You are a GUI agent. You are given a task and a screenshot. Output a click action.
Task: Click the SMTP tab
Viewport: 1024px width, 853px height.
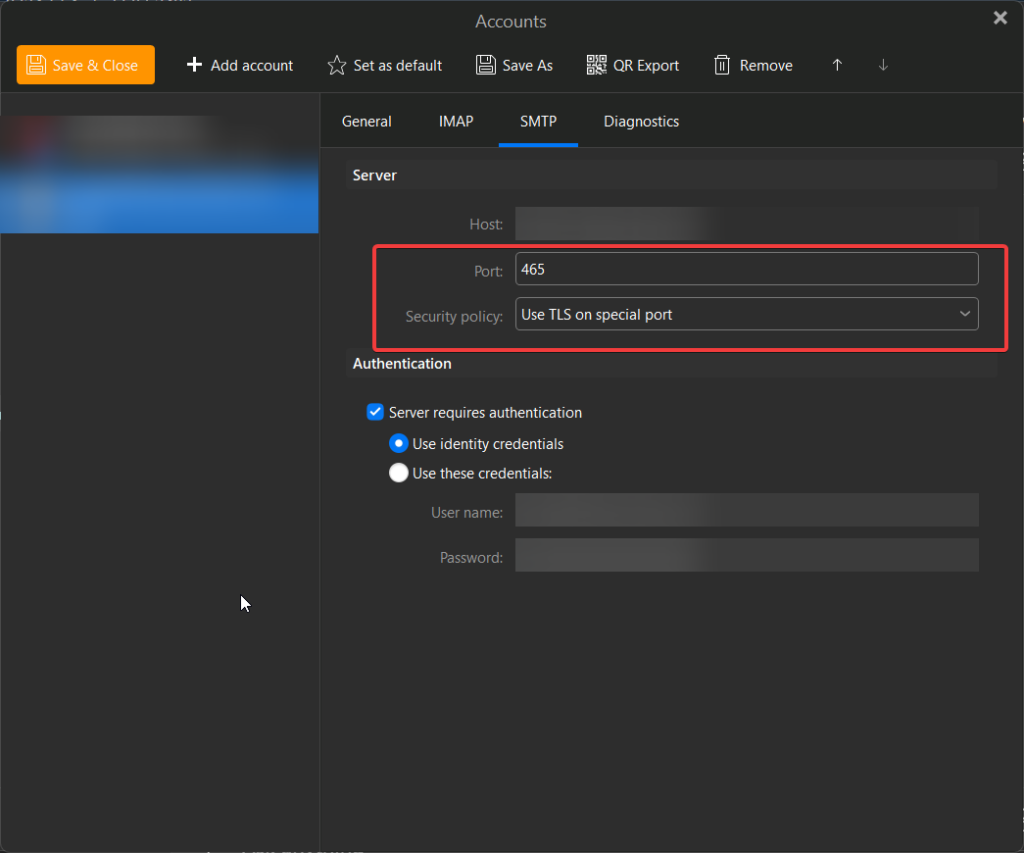538,121
